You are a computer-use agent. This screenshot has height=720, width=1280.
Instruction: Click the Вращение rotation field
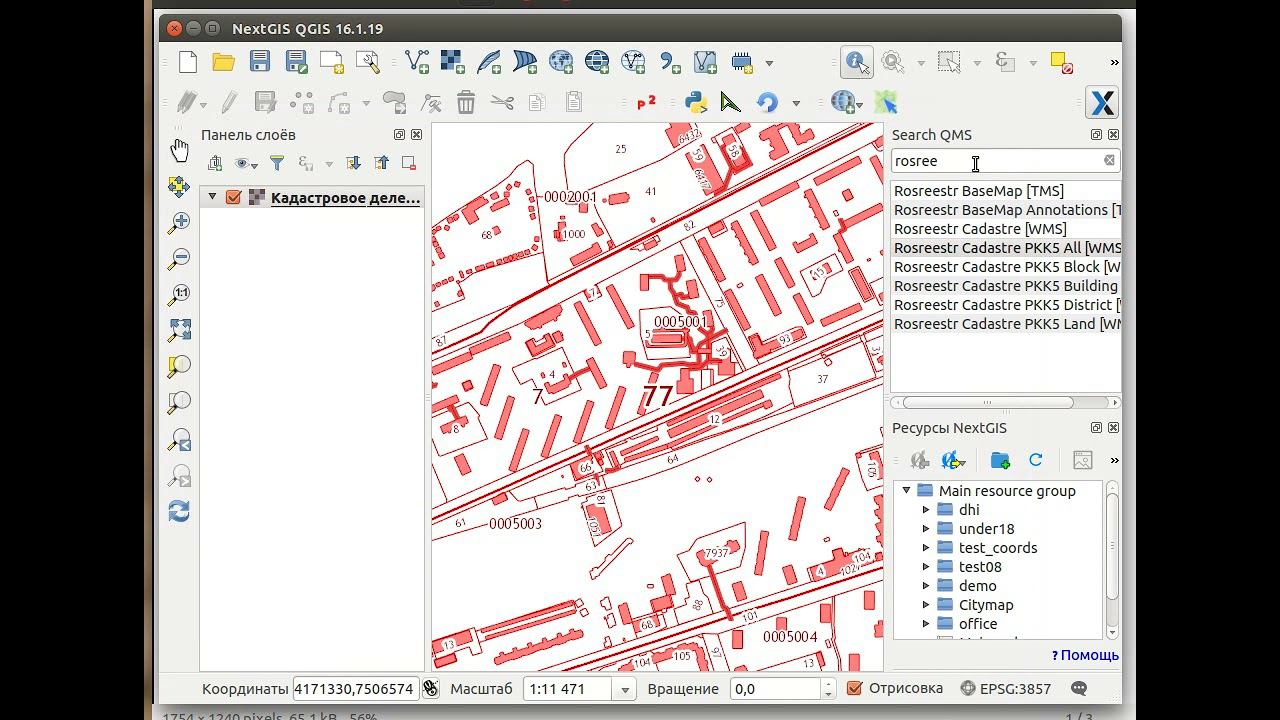pos(776,689)
